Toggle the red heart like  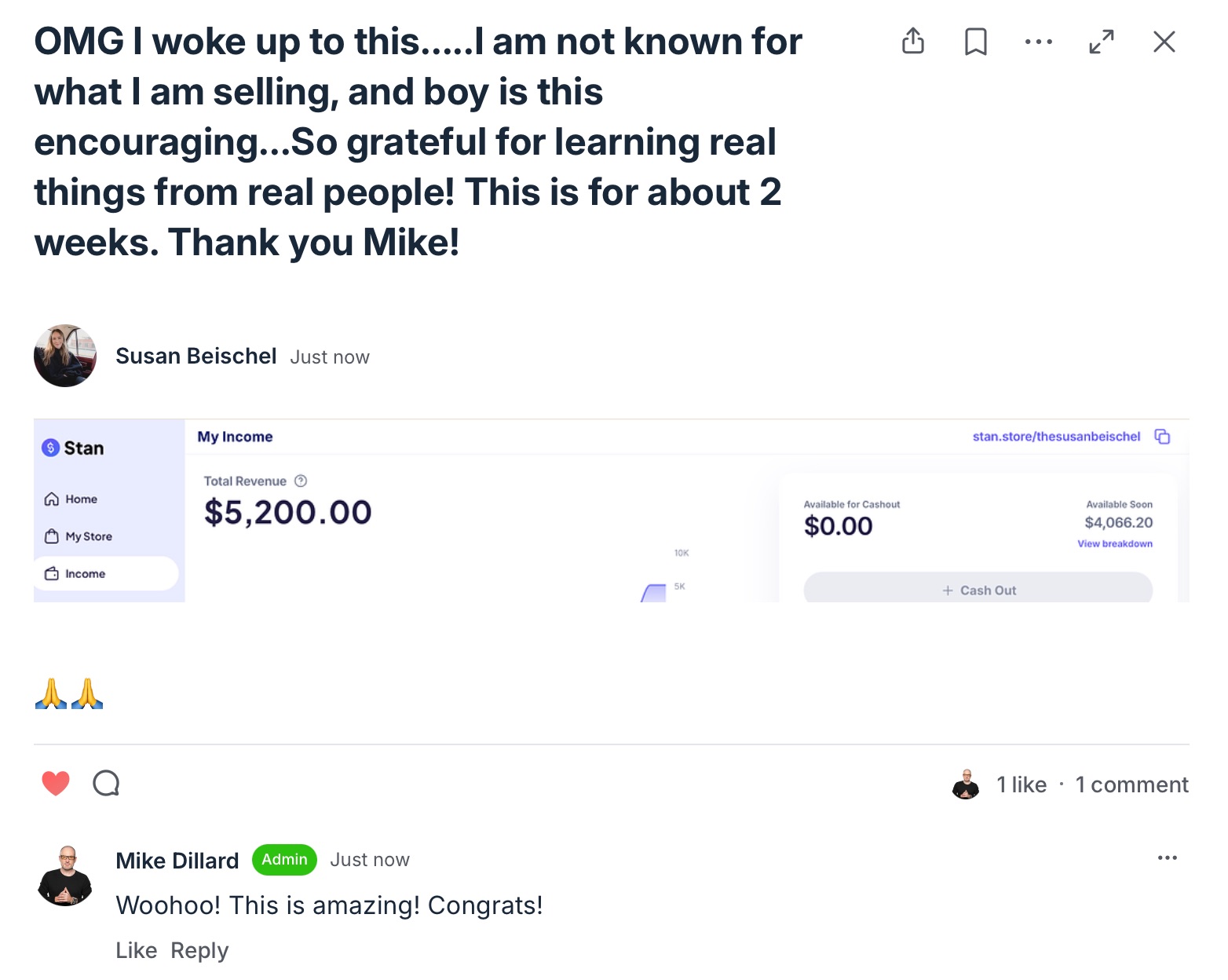pyautogui.click(x=56, y=783)
